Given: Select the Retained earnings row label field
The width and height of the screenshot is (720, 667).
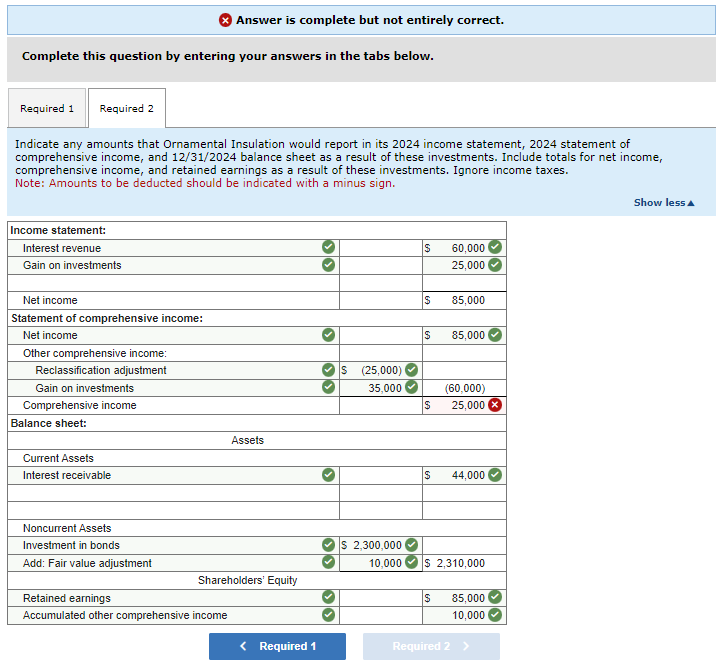Looking at the screenshot, I should (x=174, y=598).
